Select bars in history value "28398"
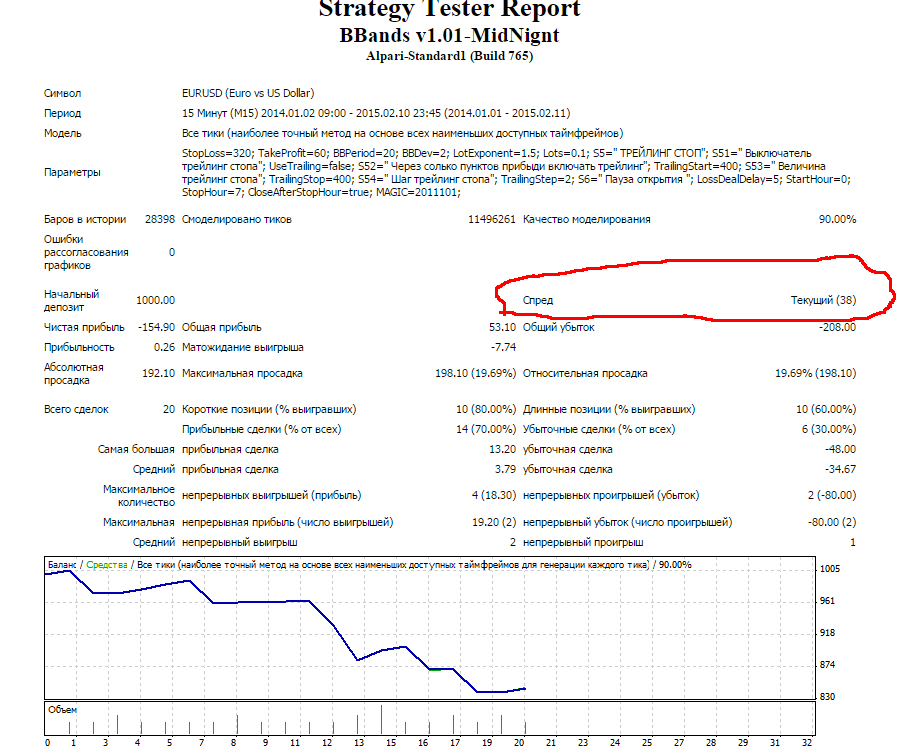The height and width of the screenshot is (754, 898). click(160, 219)
